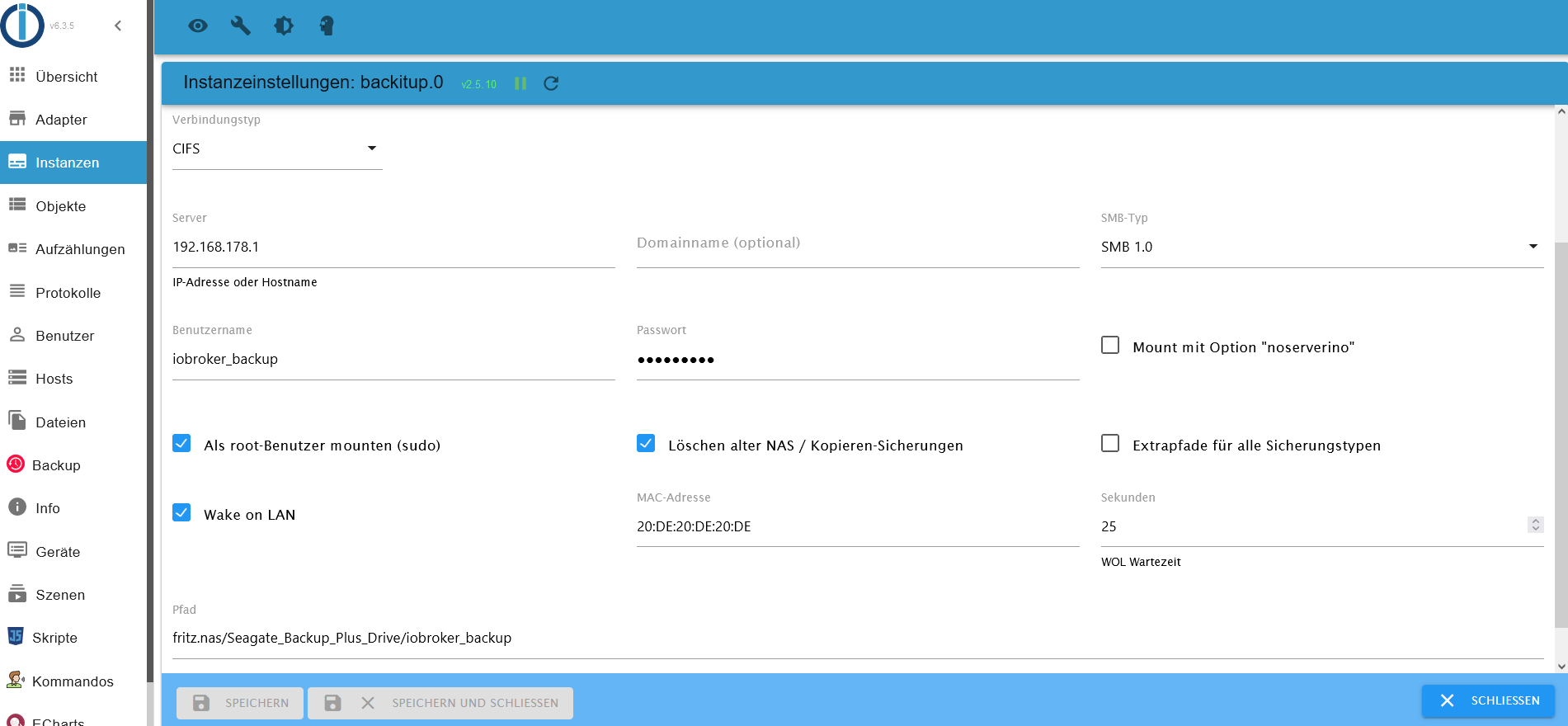Edit the MAC-Adresse field
Screen dimensions: 1568x726
pyautogui.click(x=858, y=527)
